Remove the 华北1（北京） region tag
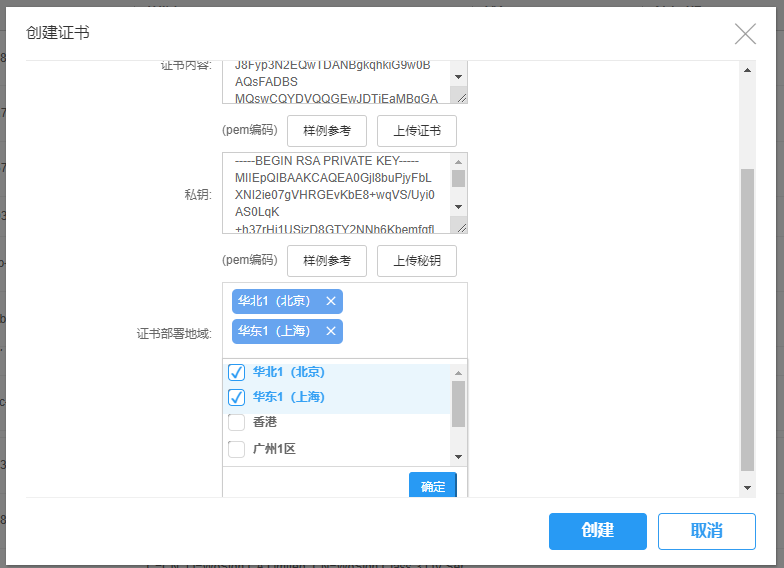784x568 pixels. [x=330, y=301]
